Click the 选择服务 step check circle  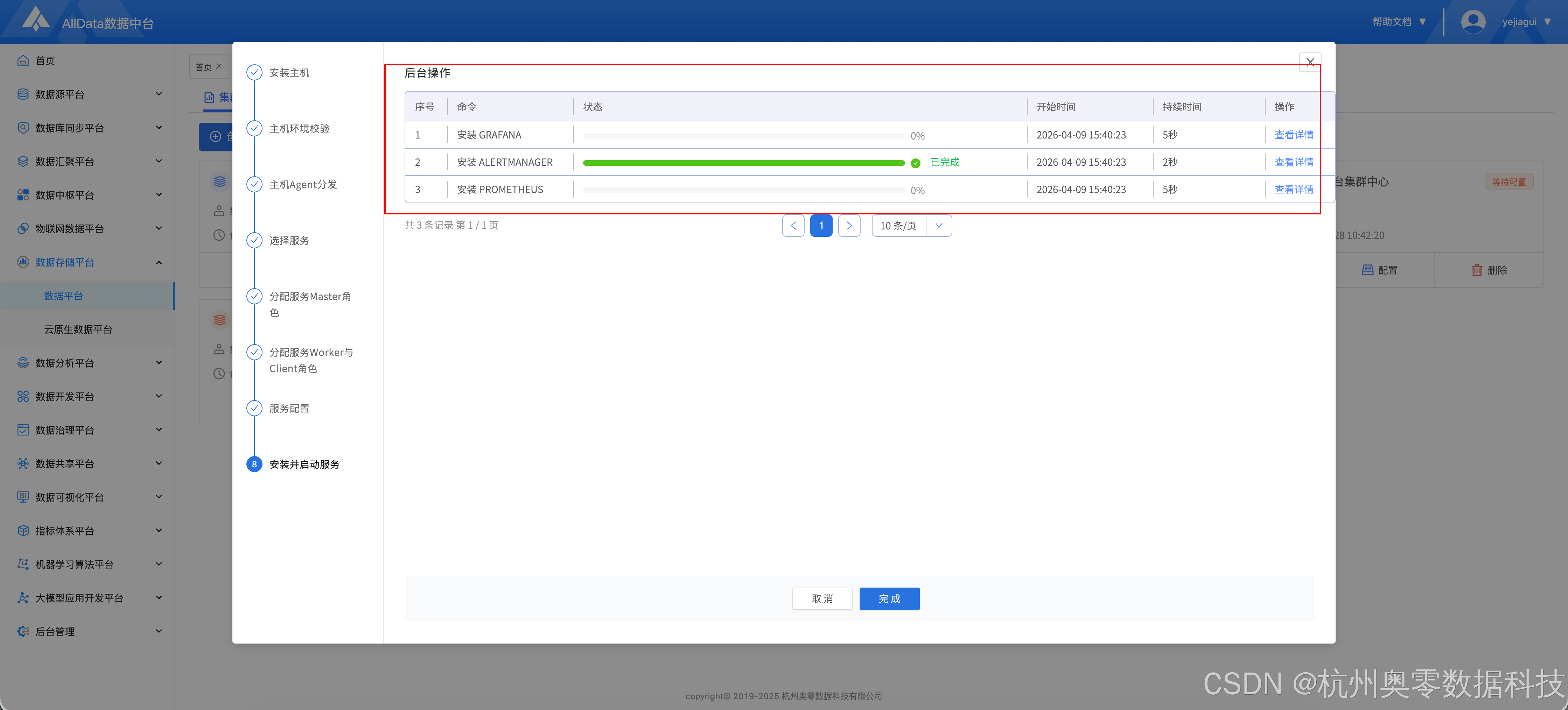pos(254,240)
